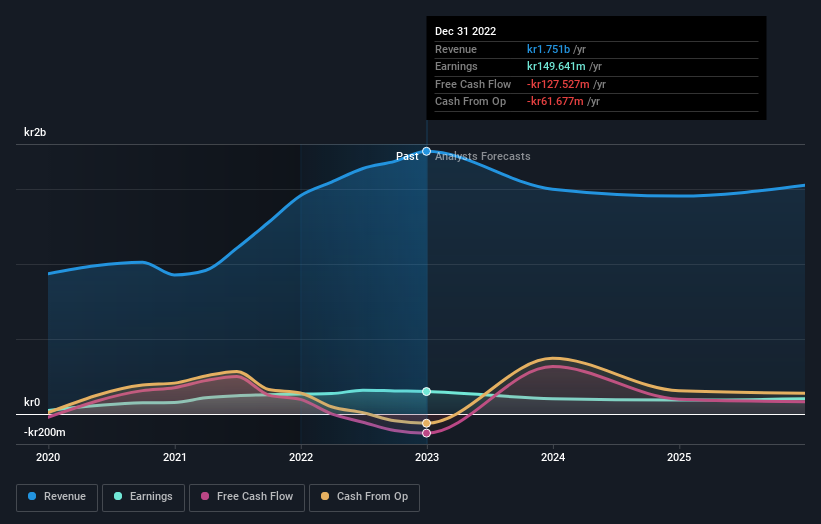Click the Earnings row label in tooltip
Image resolution: width=821 pixels, height=524 pixels.
456,66
